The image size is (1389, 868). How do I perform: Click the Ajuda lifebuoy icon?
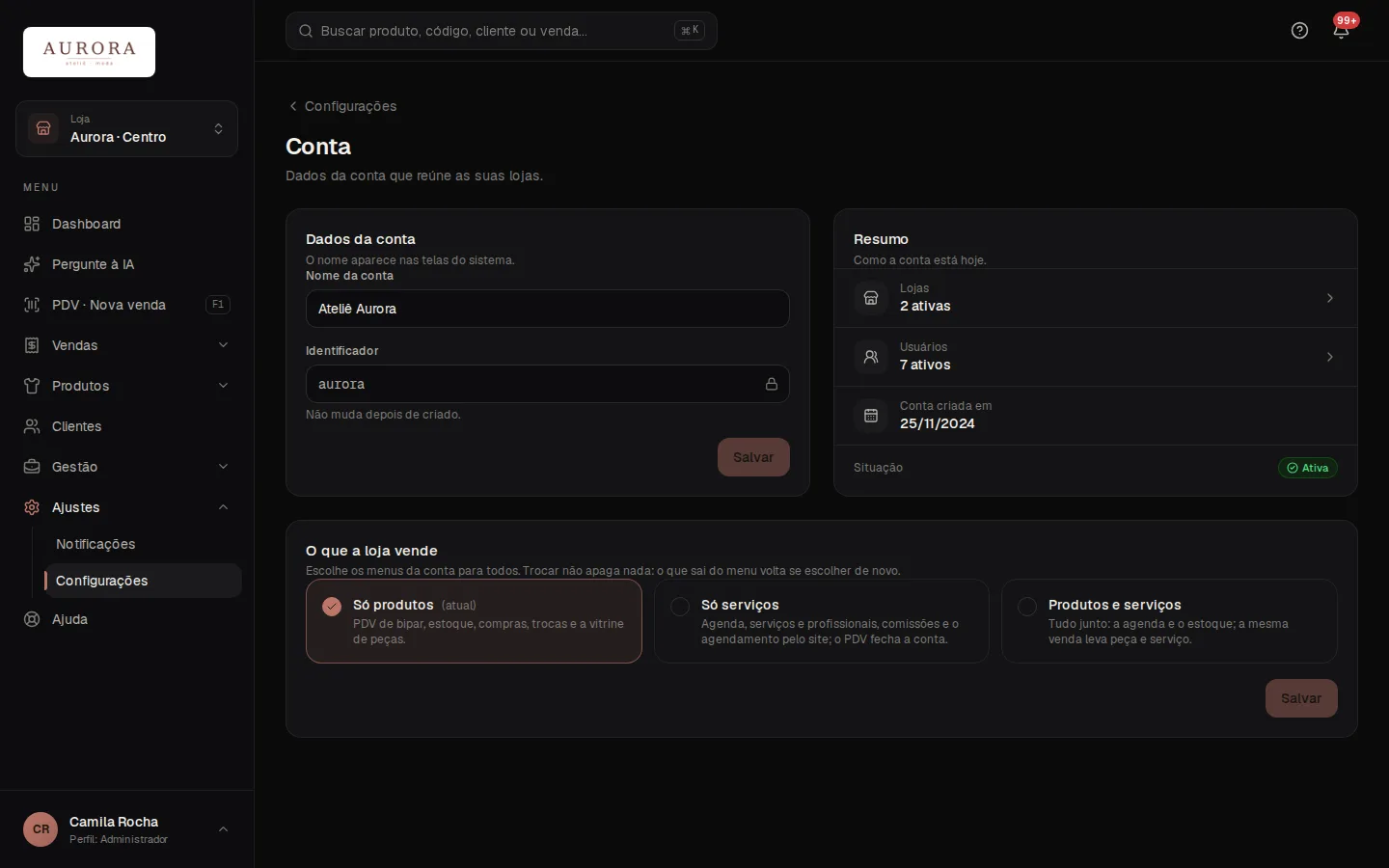(x=32, y=619)
